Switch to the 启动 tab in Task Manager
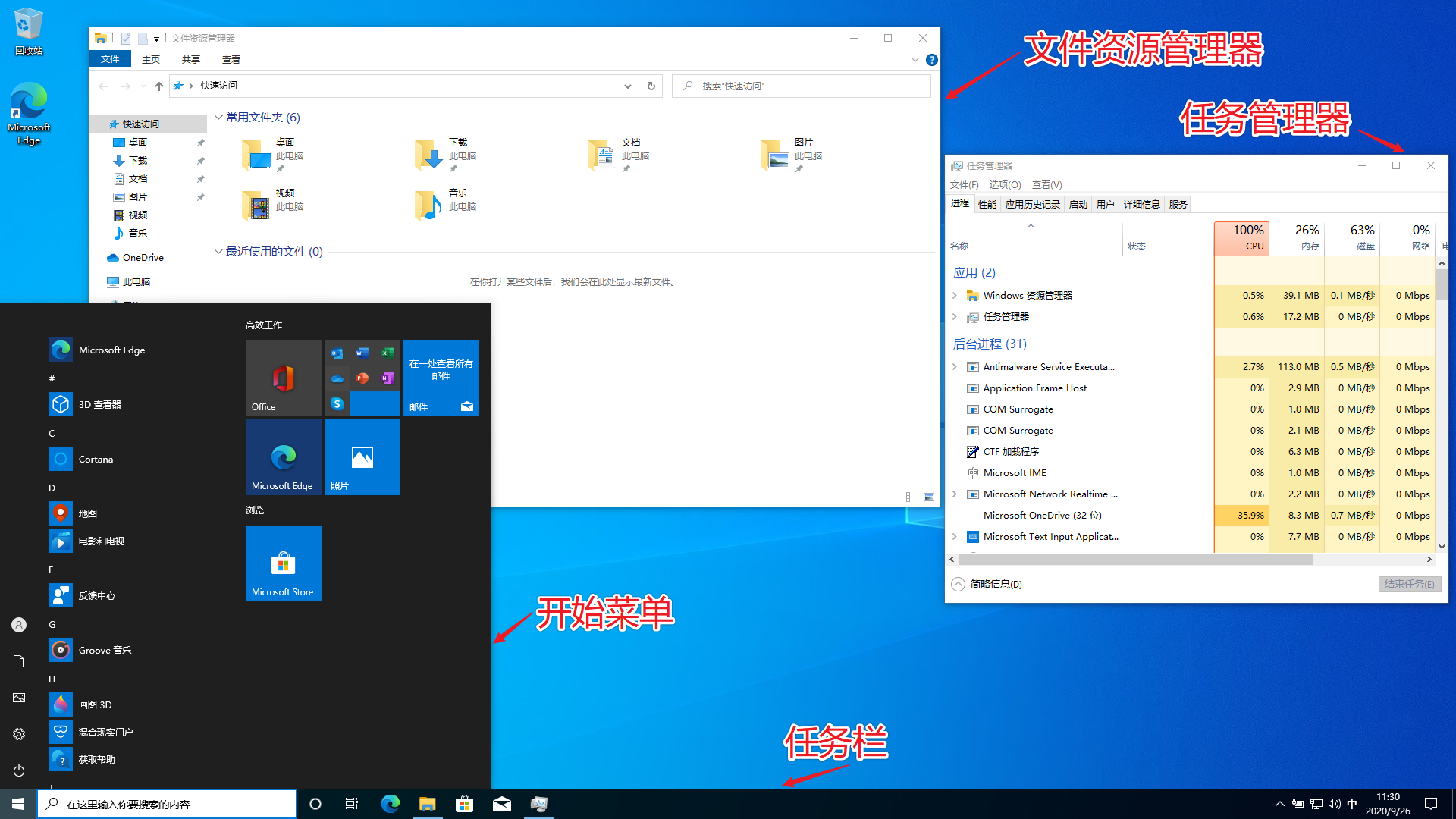This screenshot has width=1456, height=819. coord(1078,204)
